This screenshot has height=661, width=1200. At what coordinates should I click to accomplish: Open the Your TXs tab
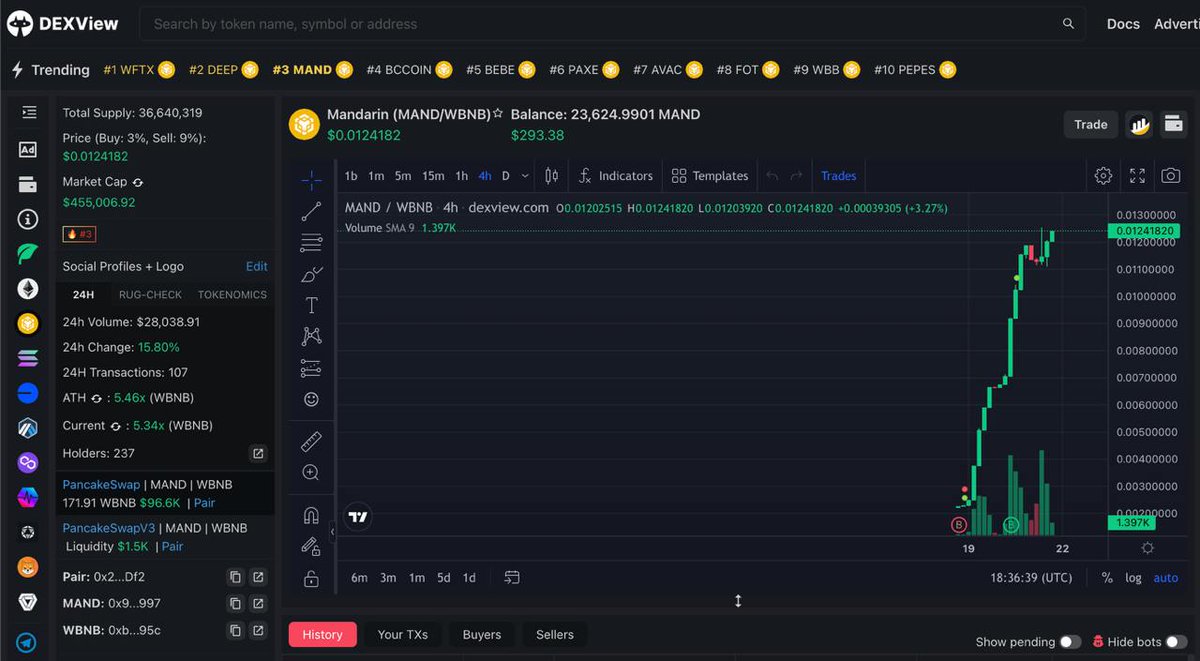click(x=403, y=634)
